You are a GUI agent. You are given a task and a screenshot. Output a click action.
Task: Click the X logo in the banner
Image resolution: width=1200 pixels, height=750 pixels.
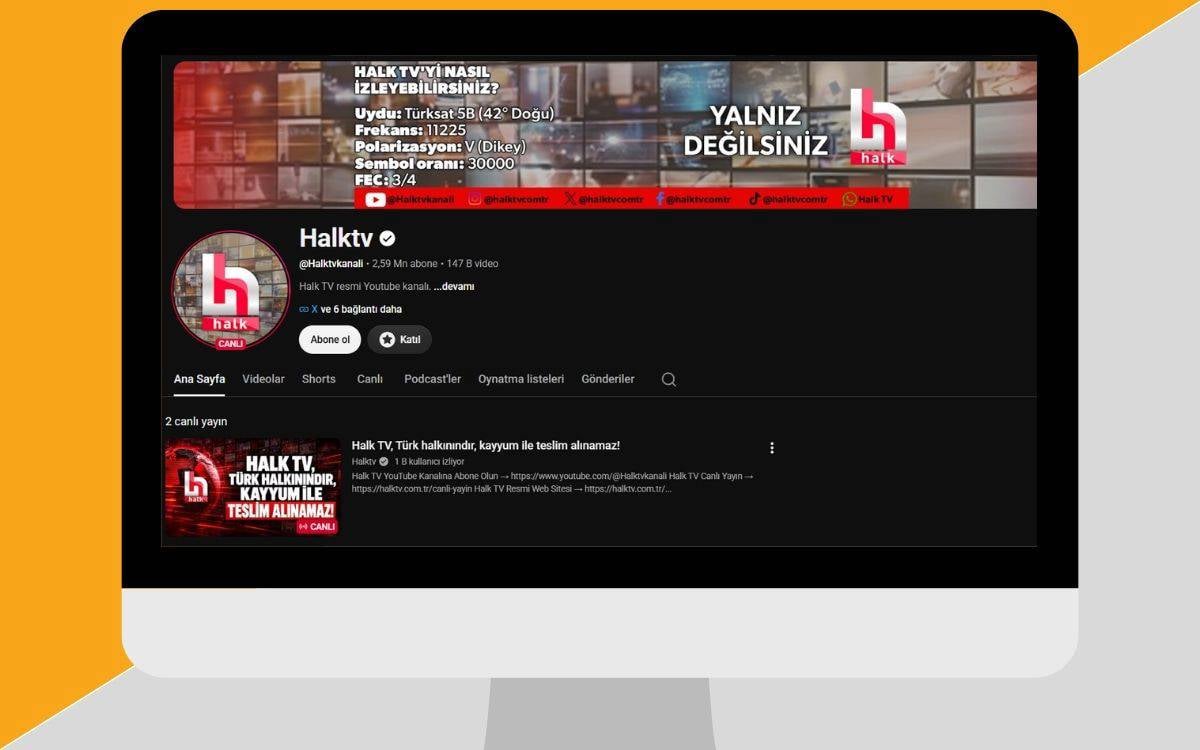(x=570, y=199)
